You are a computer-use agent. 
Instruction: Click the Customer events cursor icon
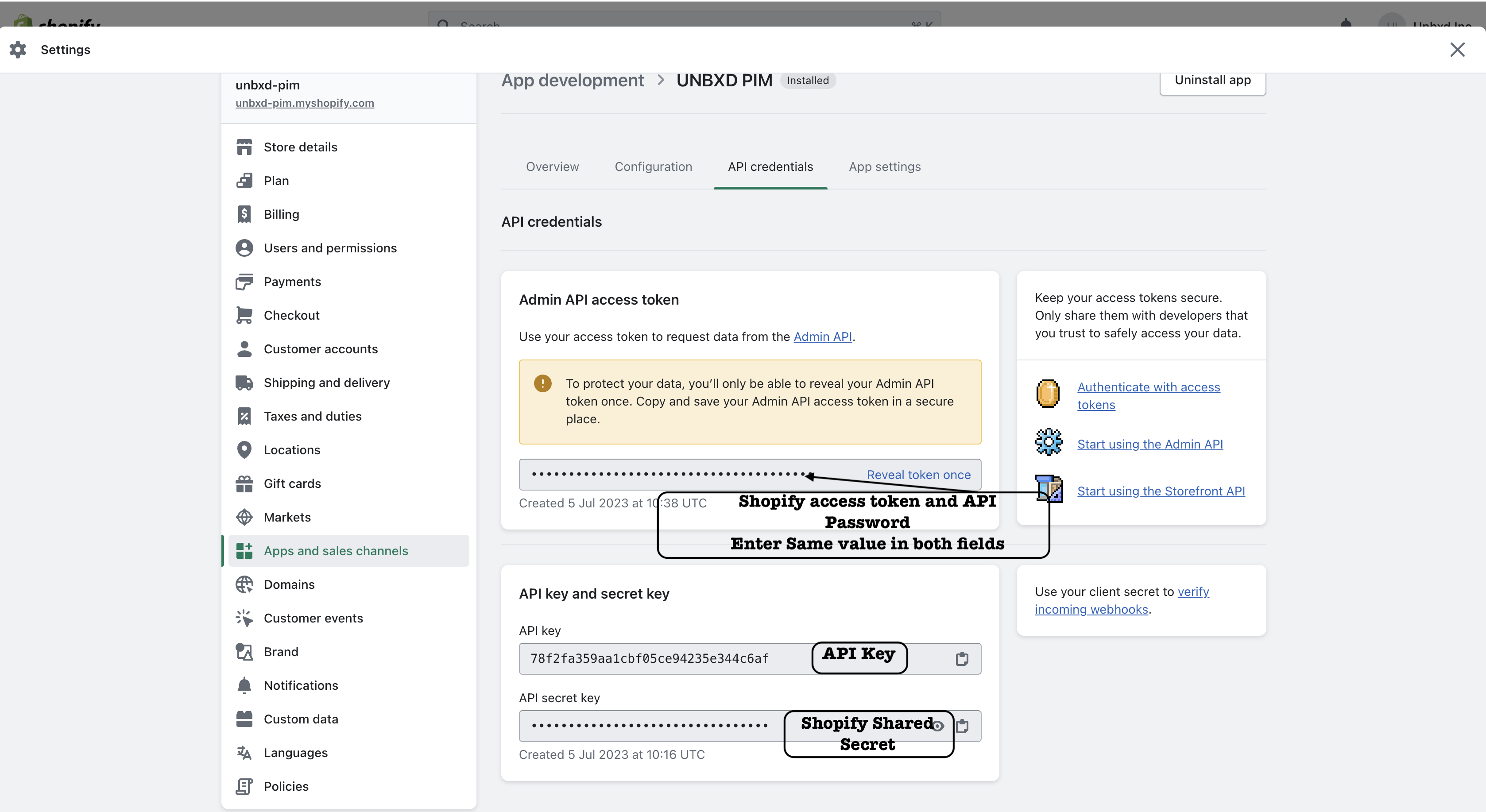[x=244, y=618]
